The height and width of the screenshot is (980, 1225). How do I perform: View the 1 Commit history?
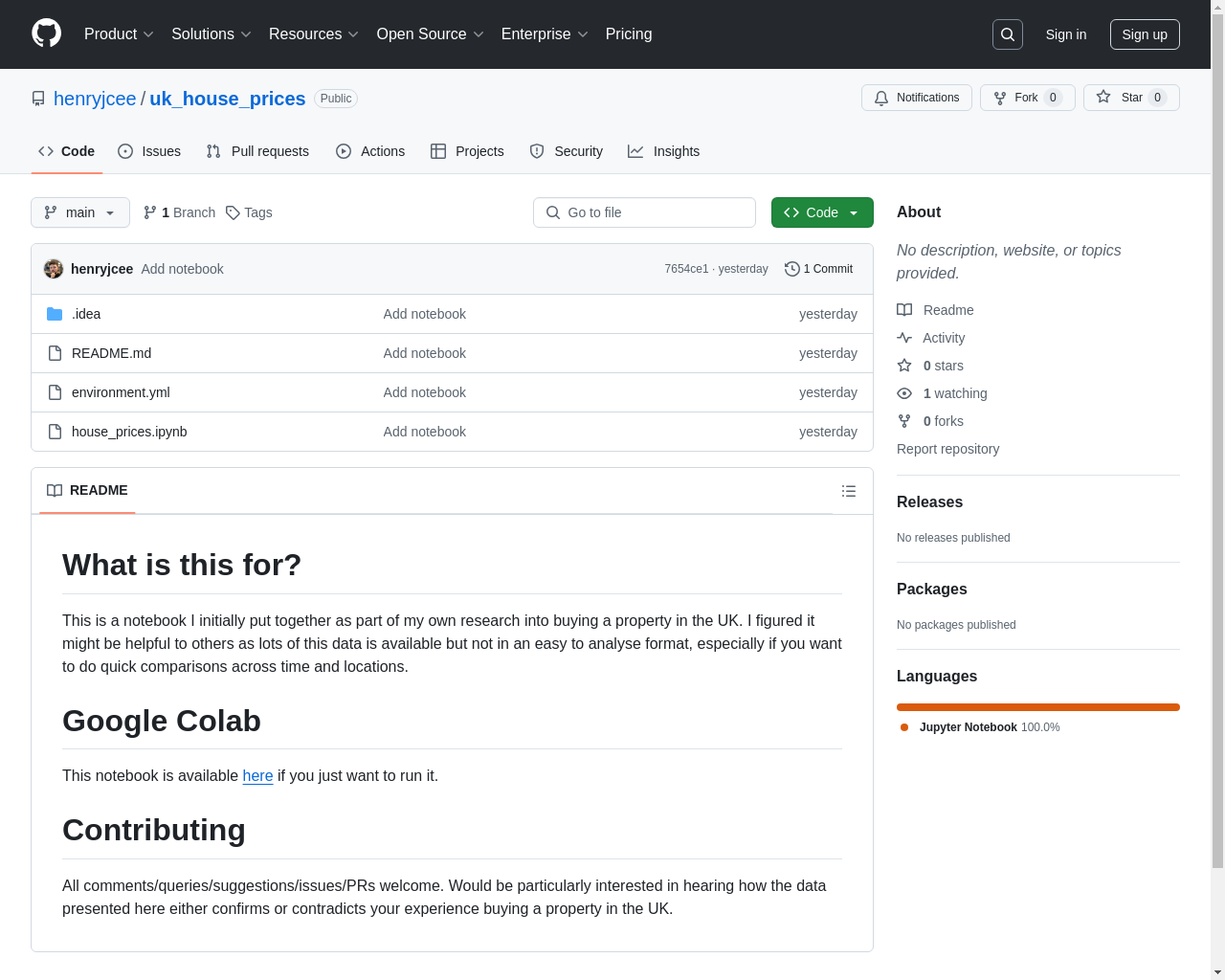coord(818,269)
